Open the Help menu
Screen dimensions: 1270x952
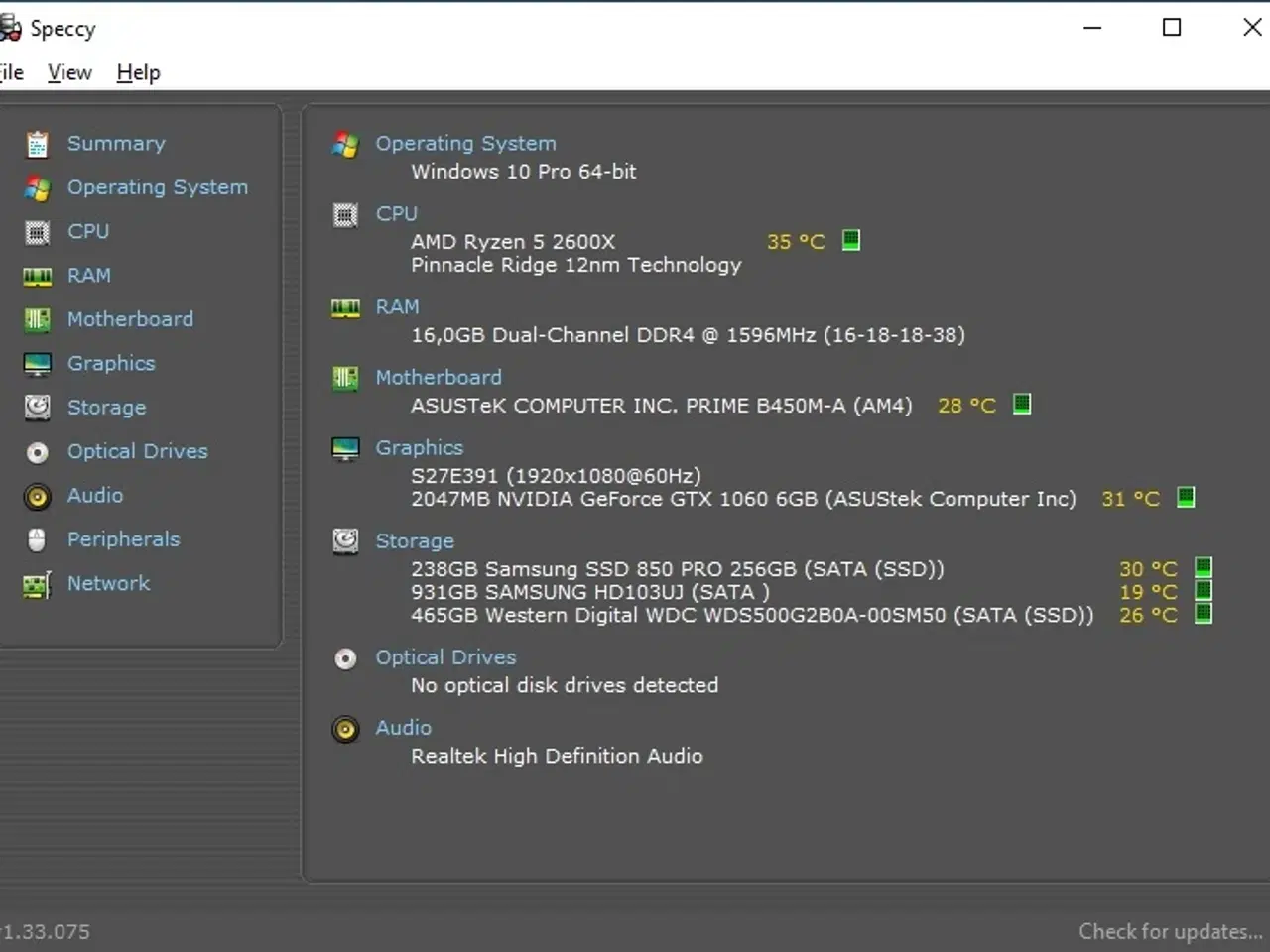click(x=138, y=72)
